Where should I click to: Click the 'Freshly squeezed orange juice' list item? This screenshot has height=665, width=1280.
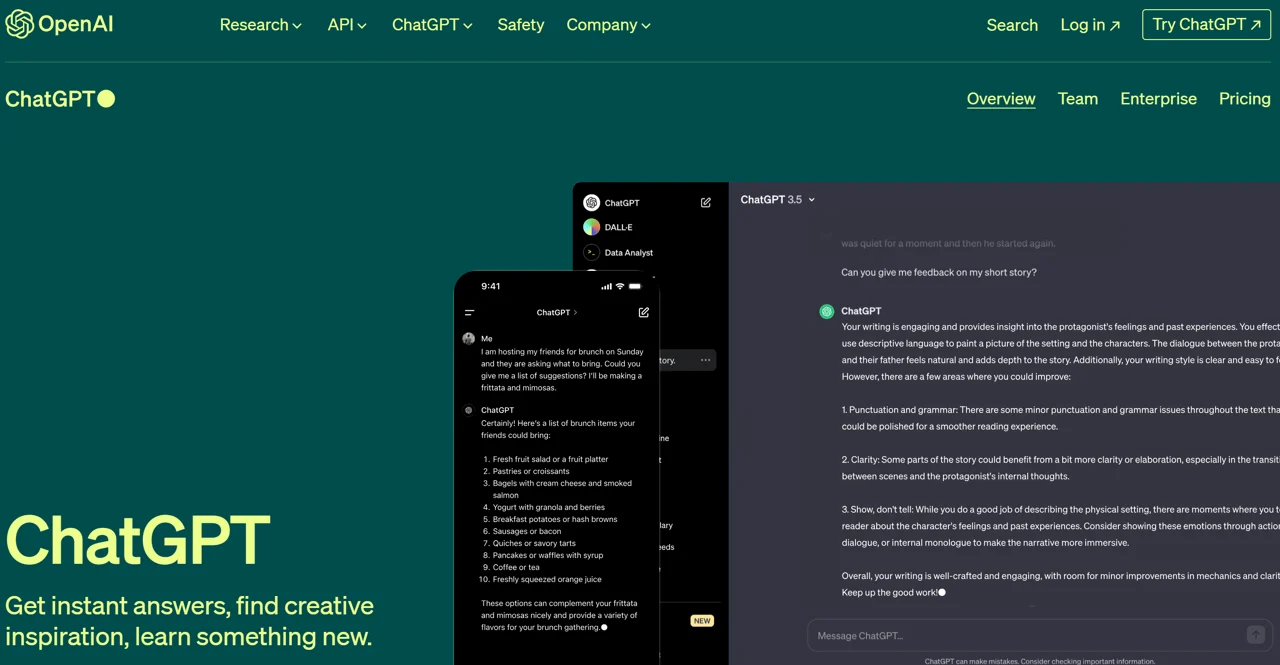[547, 580]
